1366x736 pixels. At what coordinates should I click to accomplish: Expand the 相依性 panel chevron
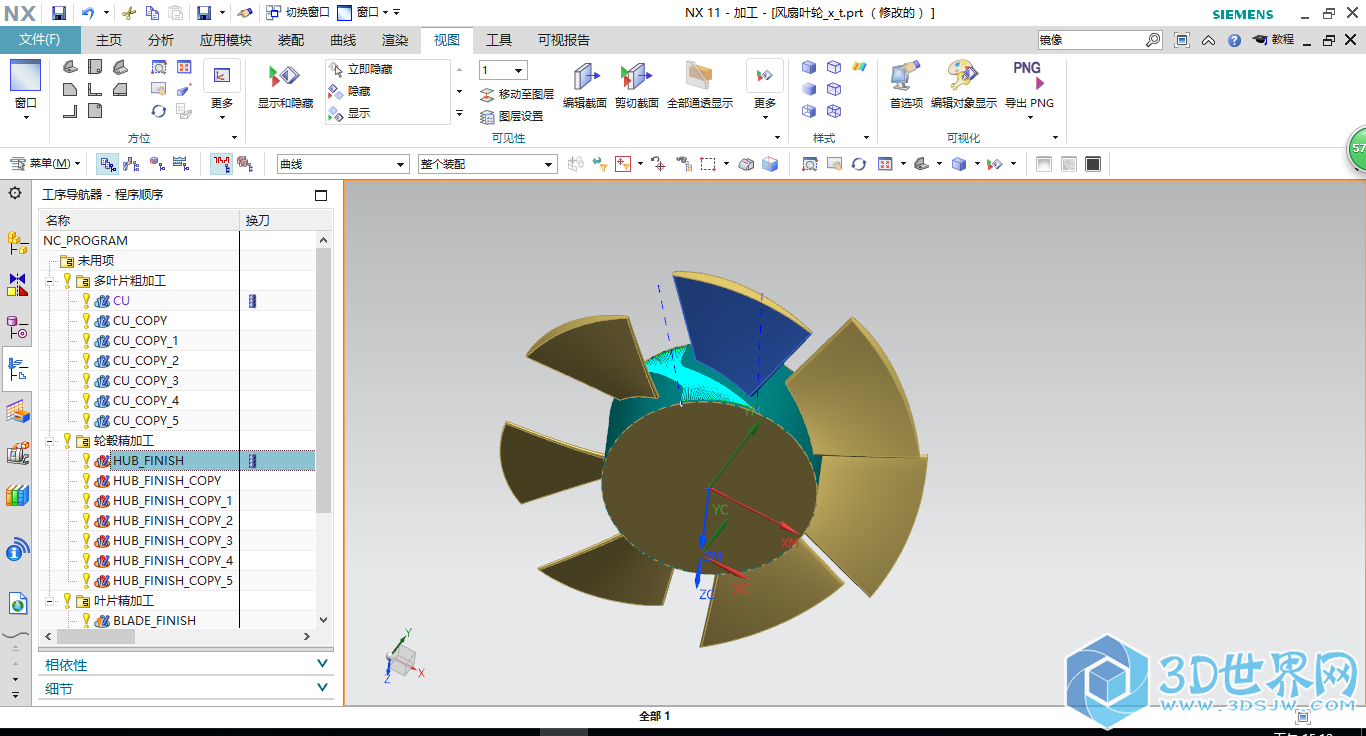(322, 664)
